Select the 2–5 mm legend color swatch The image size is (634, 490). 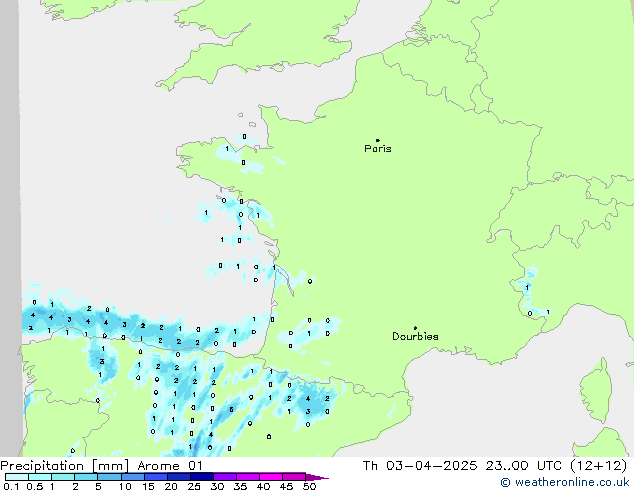coord(86,477)
